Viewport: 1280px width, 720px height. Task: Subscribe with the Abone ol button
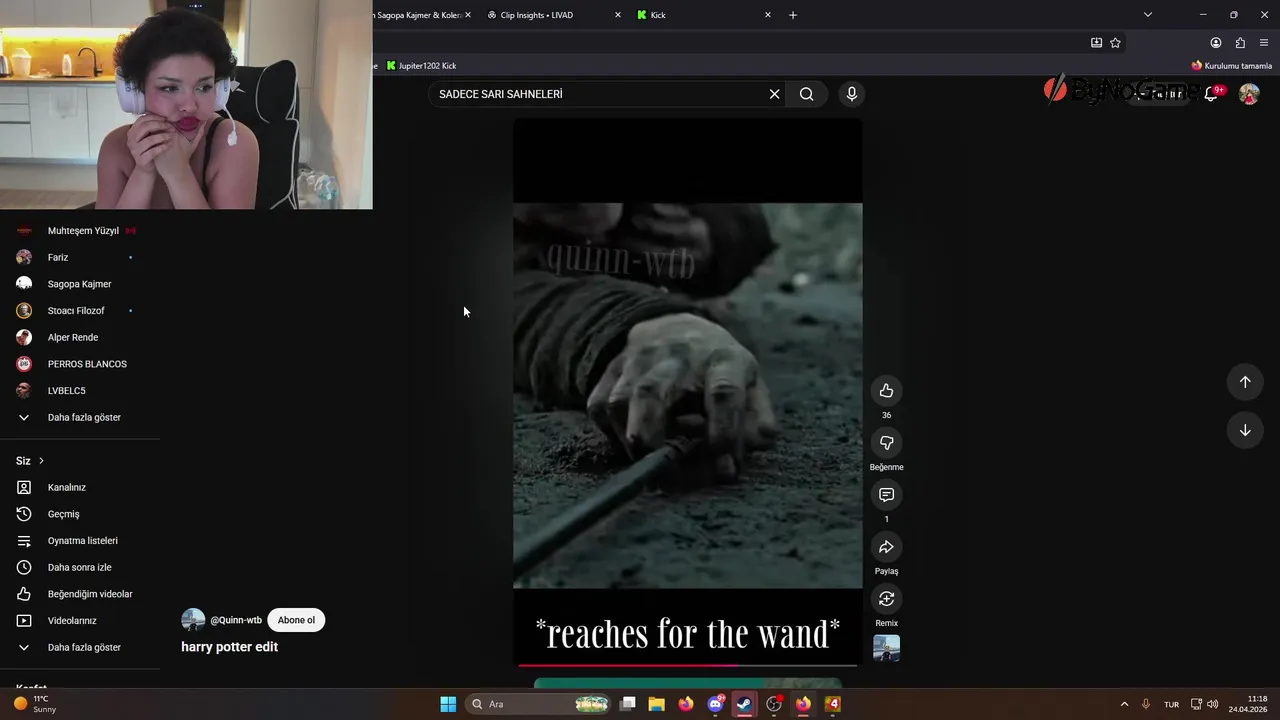pyautogui.click(x=296, y=620)
